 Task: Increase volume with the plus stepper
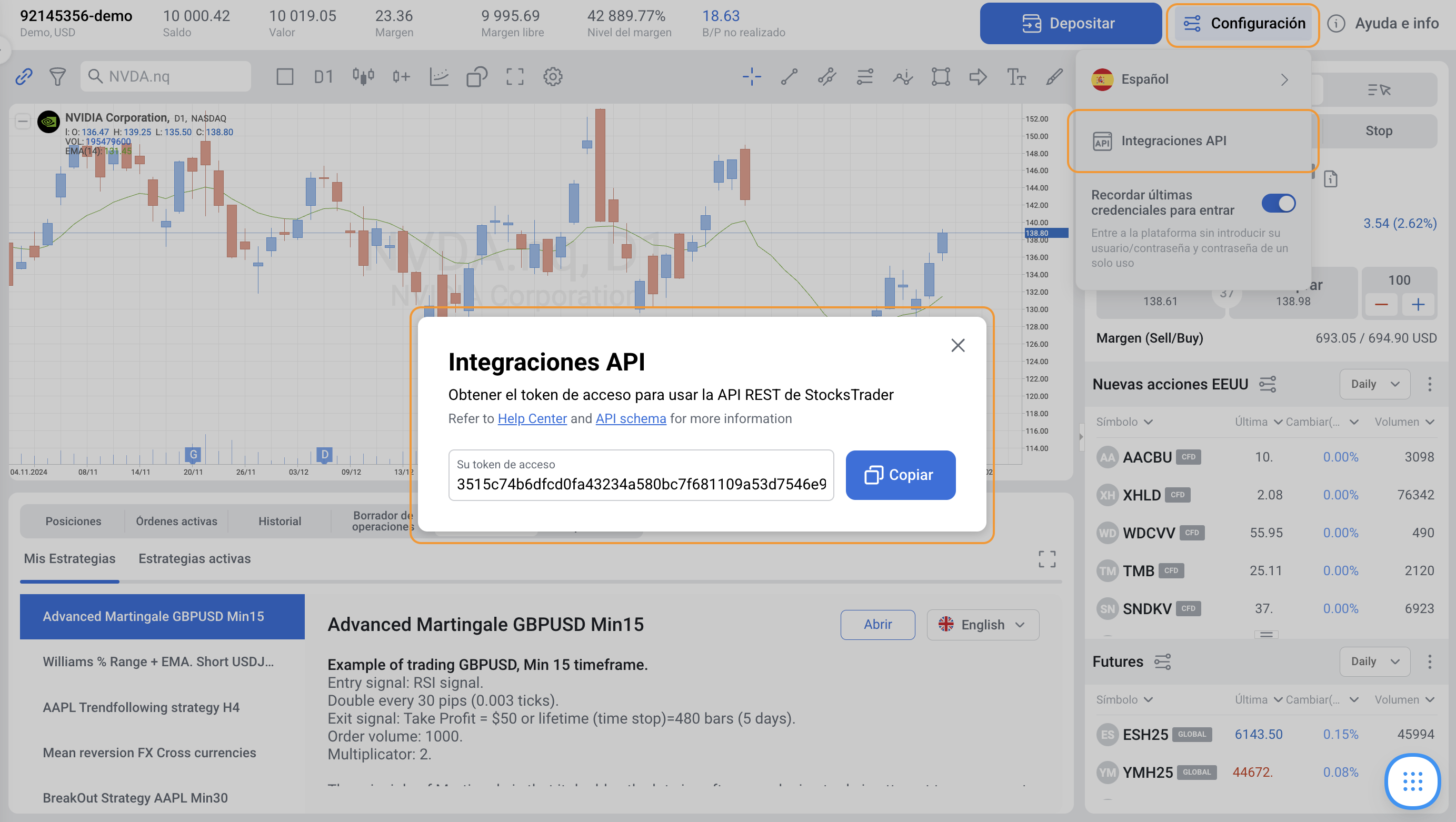[1418, 305]
